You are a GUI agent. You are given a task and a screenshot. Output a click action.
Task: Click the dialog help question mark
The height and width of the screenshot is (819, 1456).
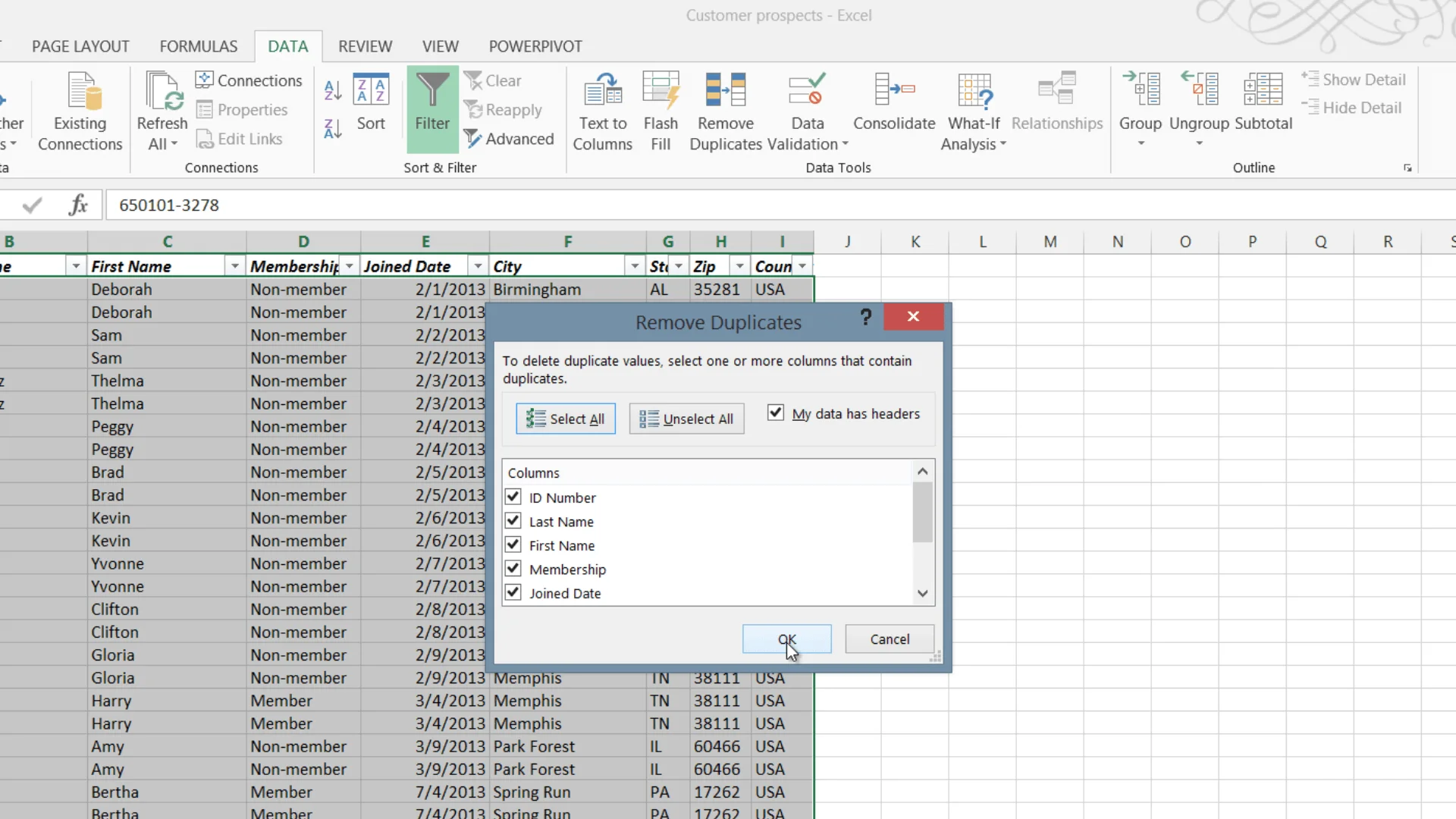point(866,317)
